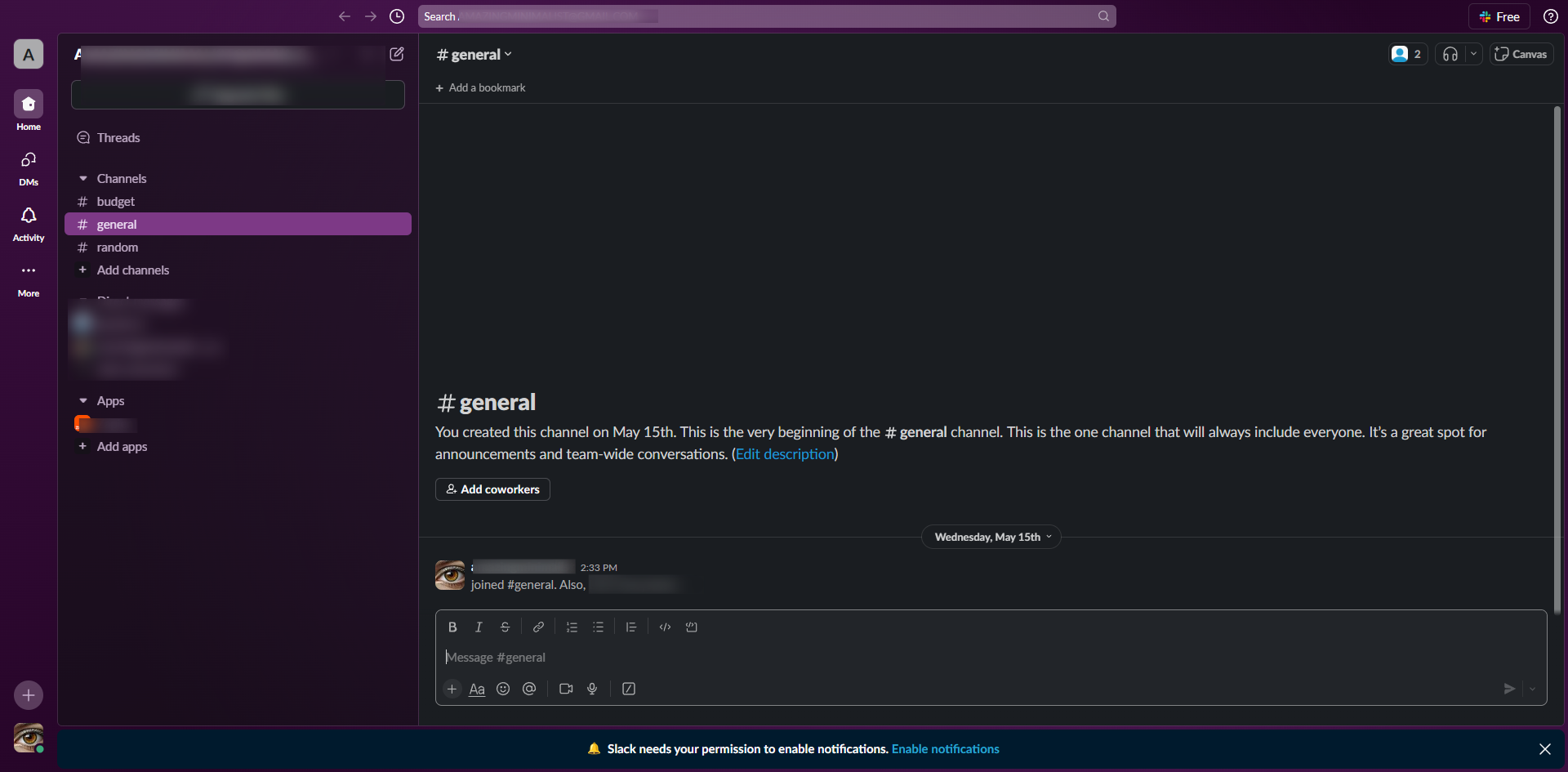The image size is (1568, 772).
Task: Open the DMs tab in the sidebar
Action: coord(29,168)
